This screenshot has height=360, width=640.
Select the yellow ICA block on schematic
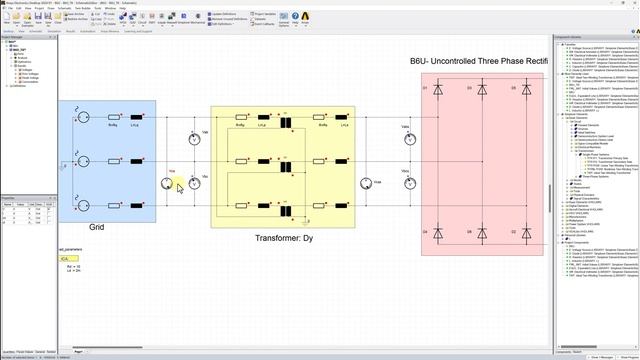coord(69,259)
